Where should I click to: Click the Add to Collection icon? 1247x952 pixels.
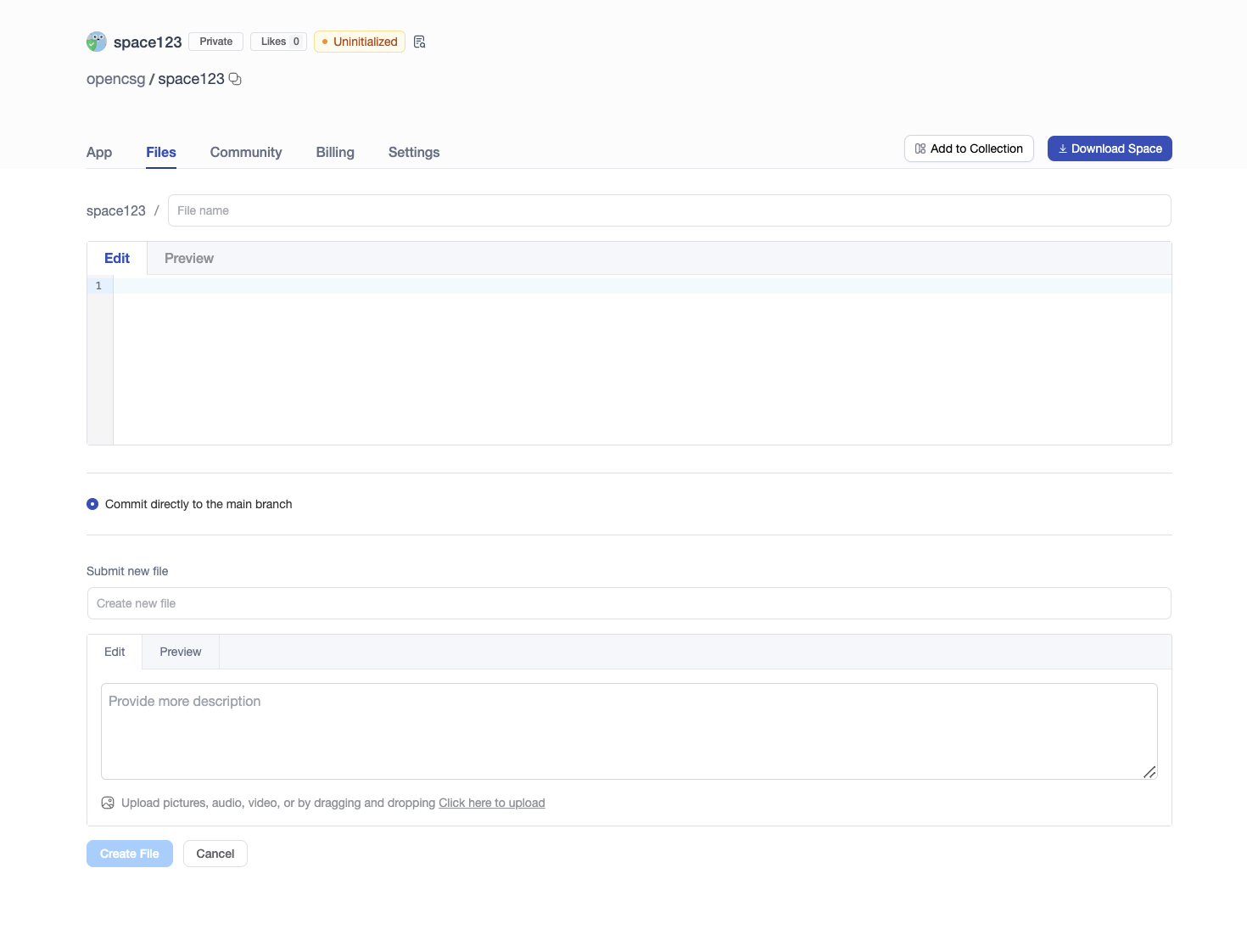(920, 148)
